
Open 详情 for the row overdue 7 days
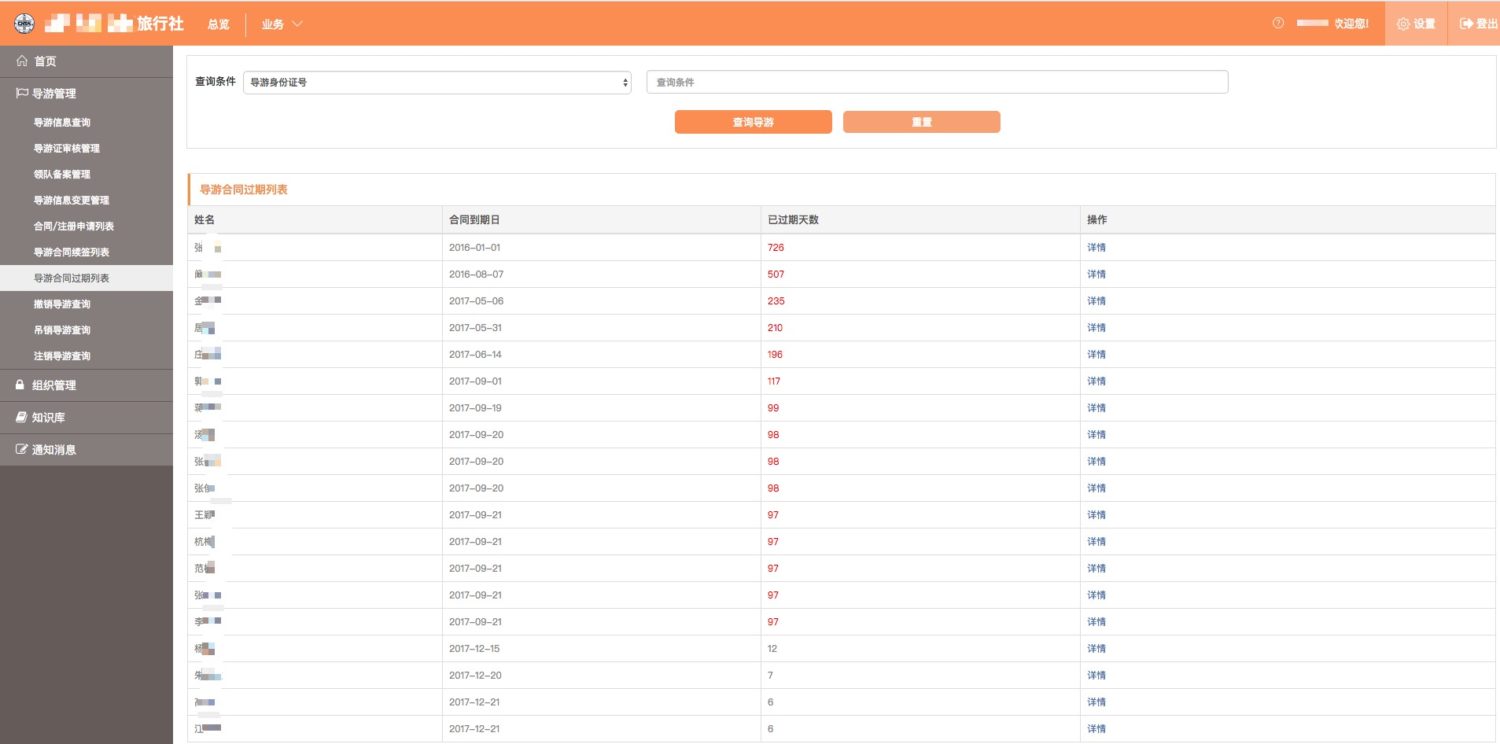[x=1096, y=675]
